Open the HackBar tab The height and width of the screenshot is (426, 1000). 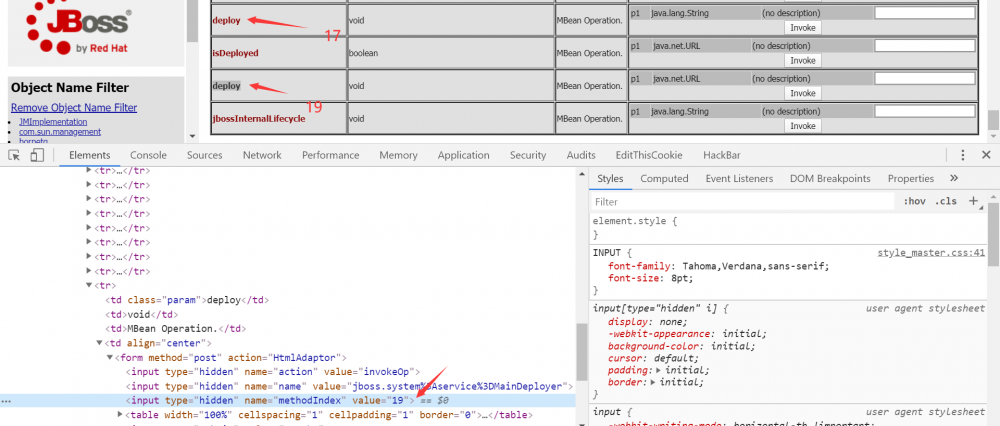pyautogui.click(x=722, y=155)
